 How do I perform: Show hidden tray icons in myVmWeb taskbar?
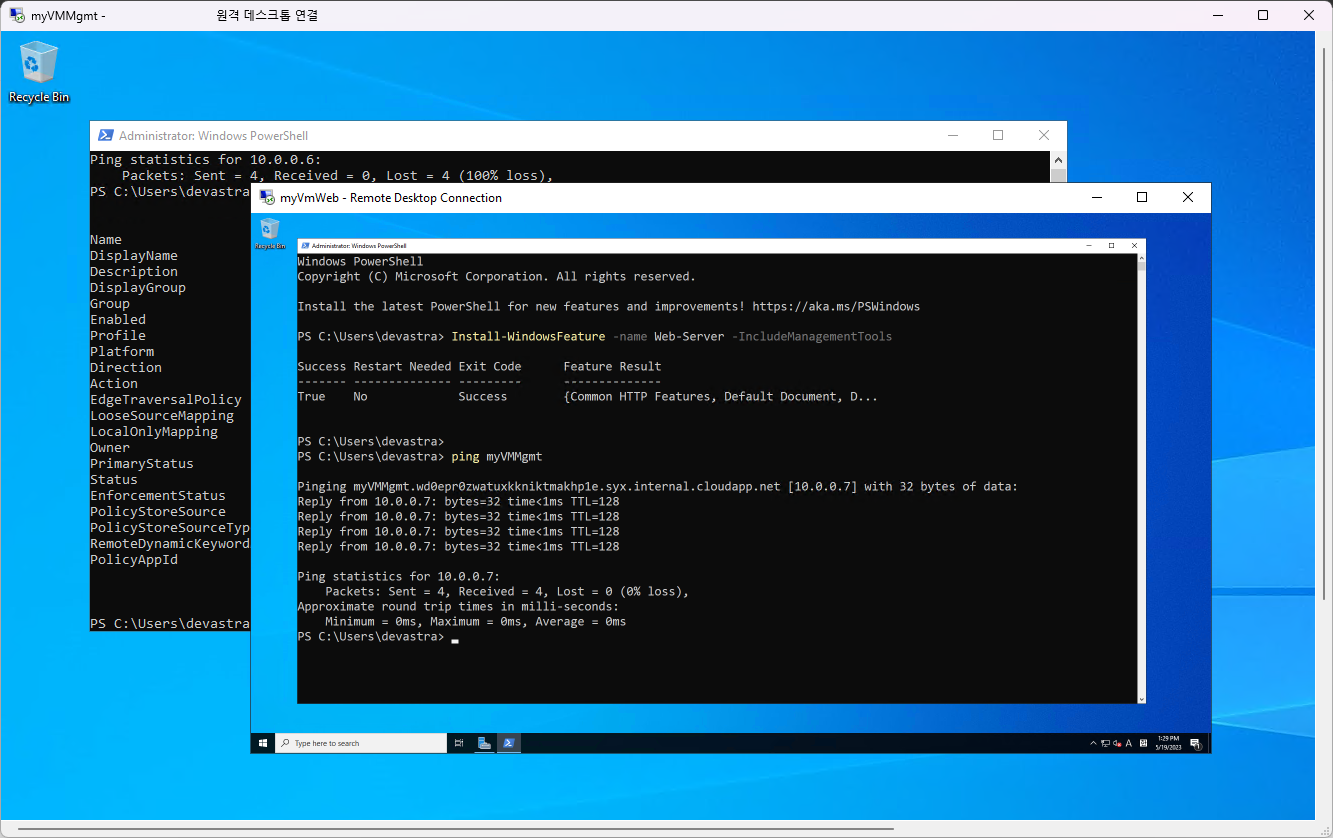point(1093,743)
